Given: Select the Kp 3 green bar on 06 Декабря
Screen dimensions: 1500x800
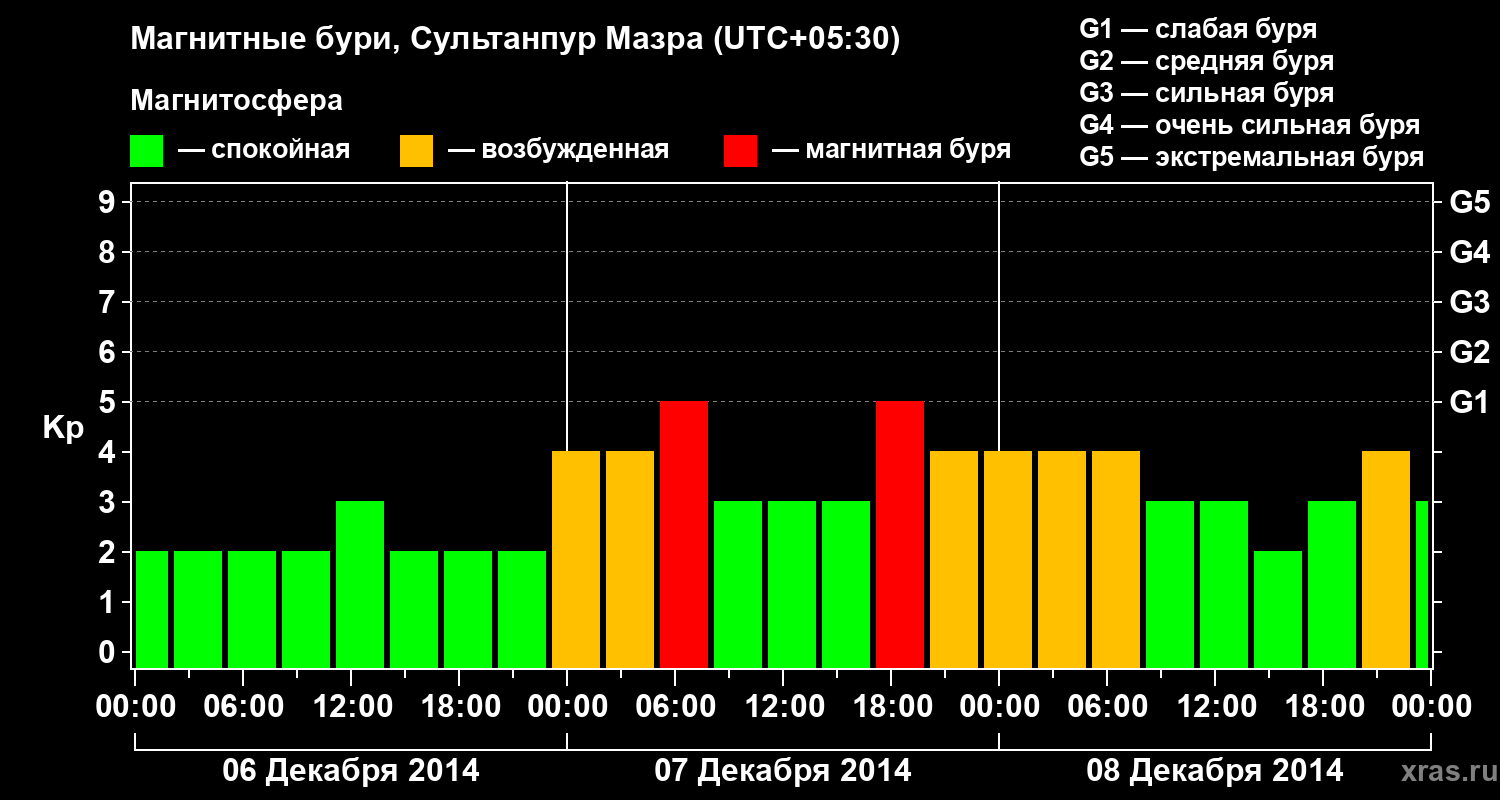Looking at the screenshot, I should point(360,585).
